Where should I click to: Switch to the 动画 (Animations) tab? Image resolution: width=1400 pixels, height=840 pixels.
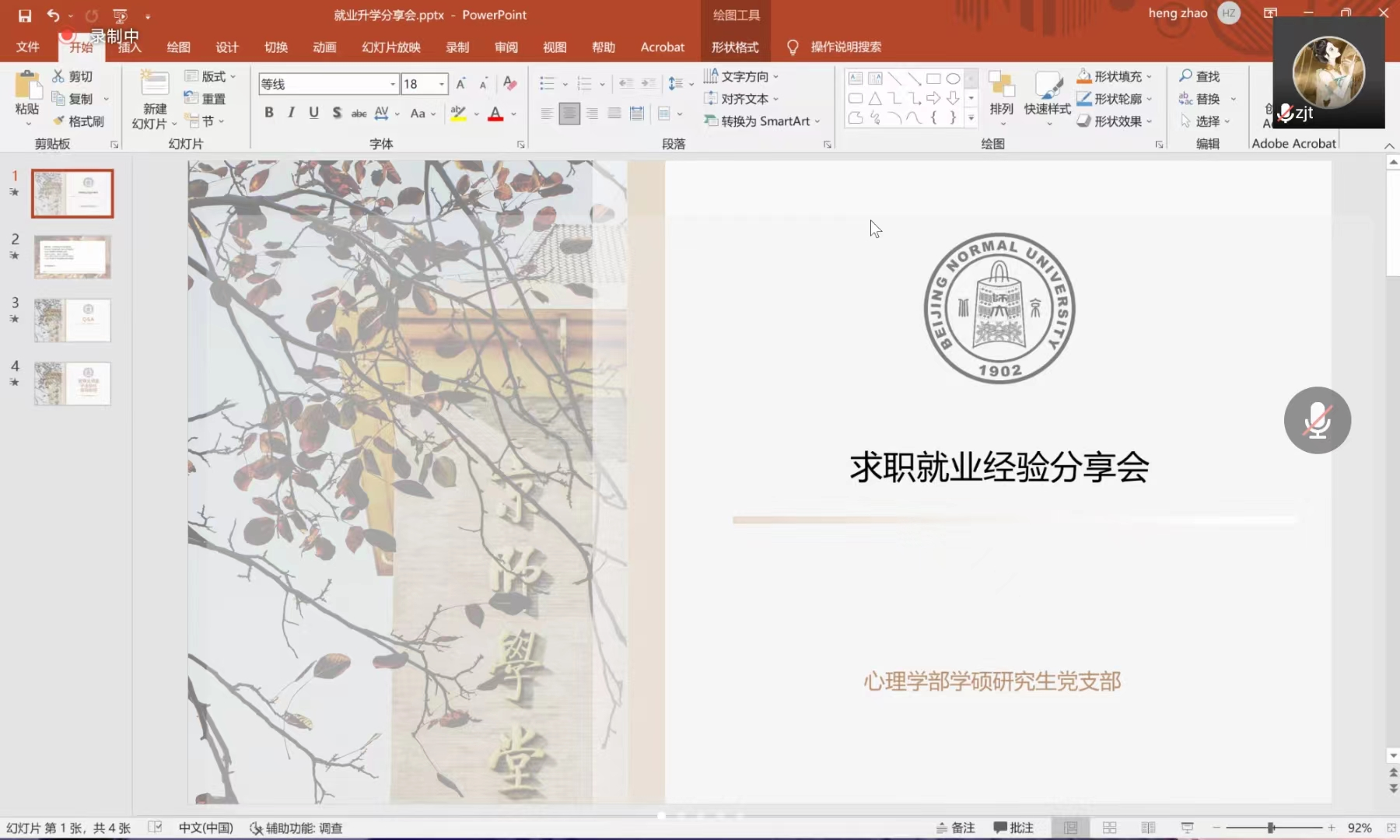324,47
